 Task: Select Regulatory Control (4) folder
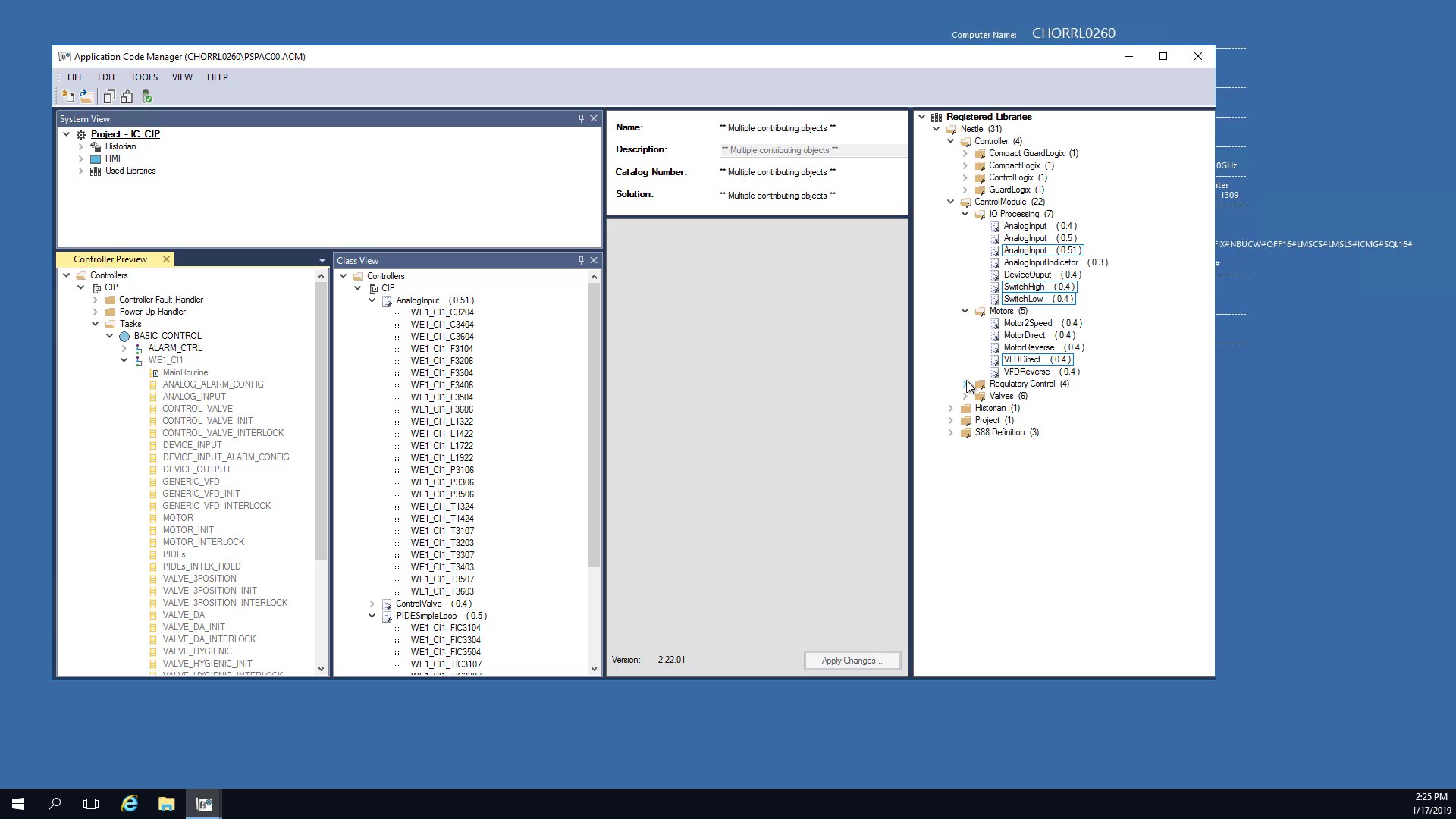(1029, 384)
